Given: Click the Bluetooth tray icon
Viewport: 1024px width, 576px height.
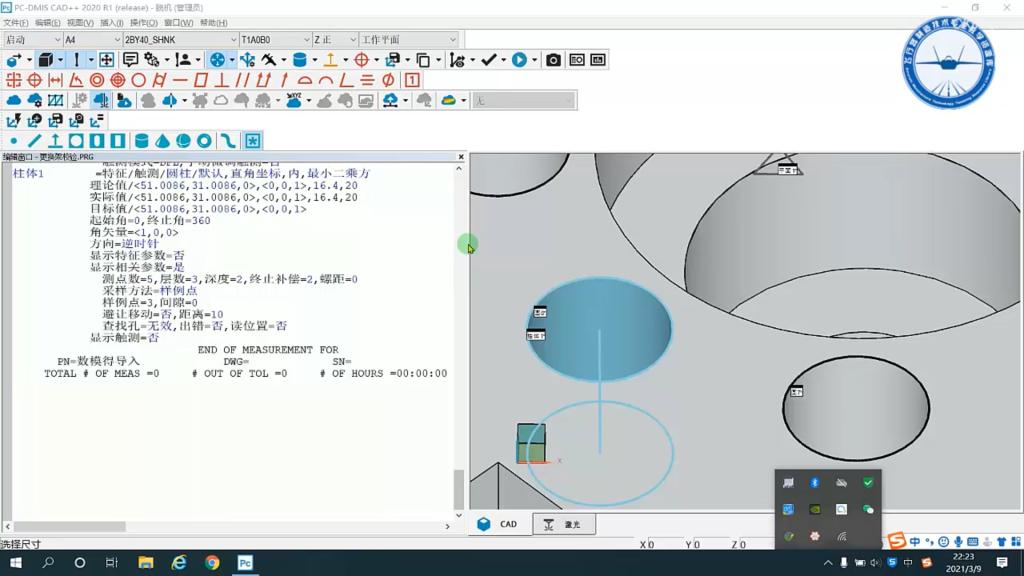Looking at the screenshot, I should tap(814, 483).
